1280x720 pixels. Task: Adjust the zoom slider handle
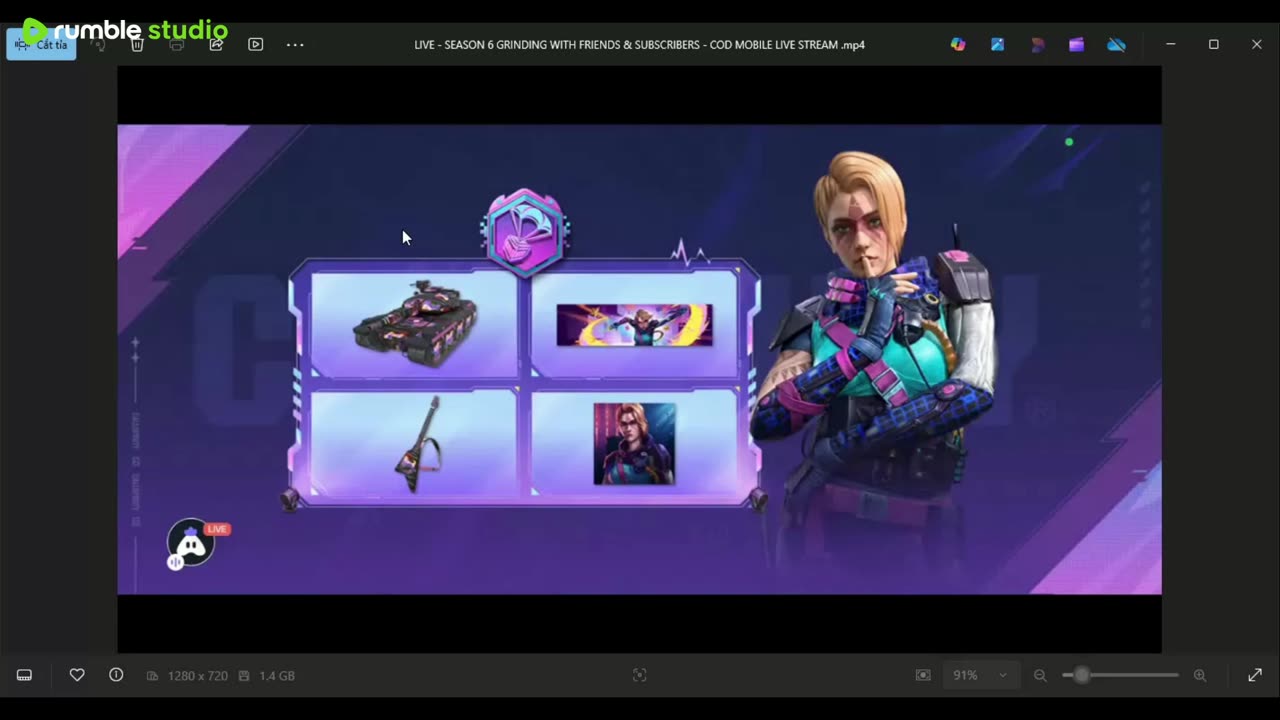coord(1082,675)
